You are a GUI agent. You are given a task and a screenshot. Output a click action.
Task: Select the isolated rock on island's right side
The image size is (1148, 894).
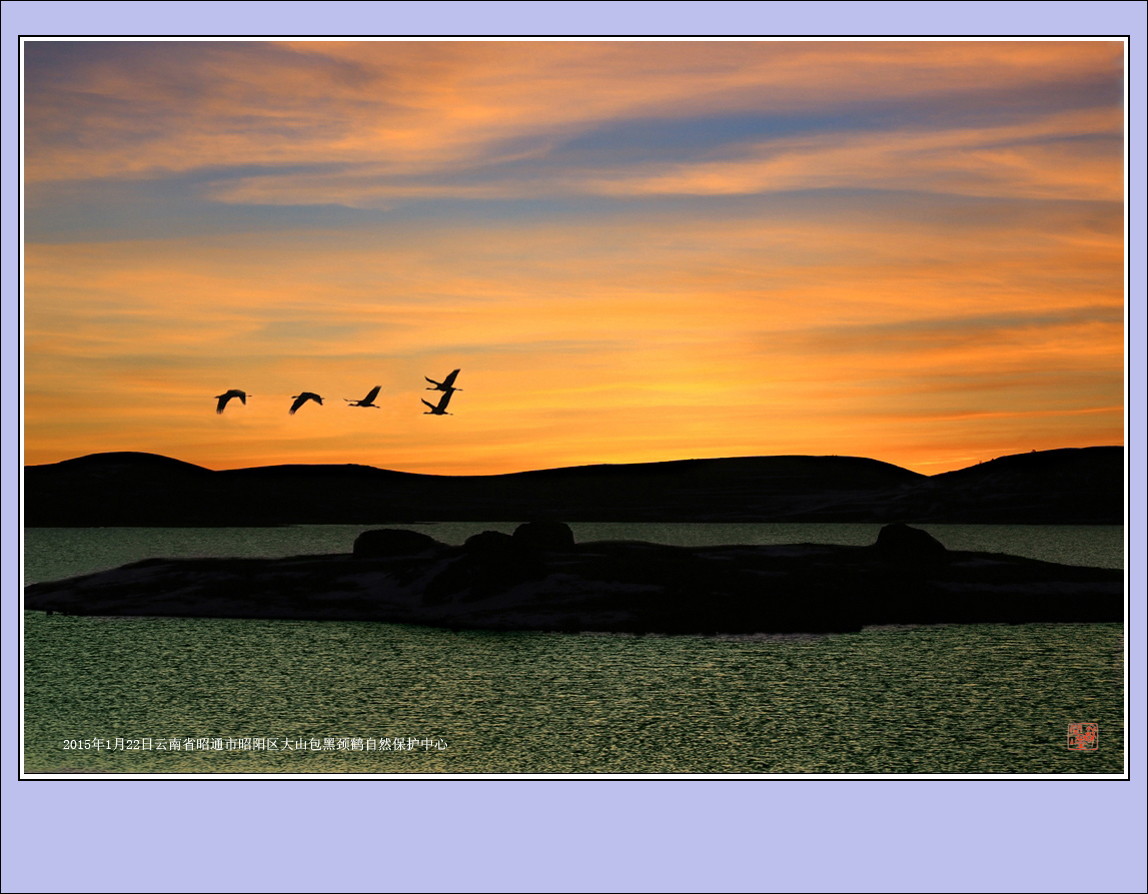pos(908,543)
